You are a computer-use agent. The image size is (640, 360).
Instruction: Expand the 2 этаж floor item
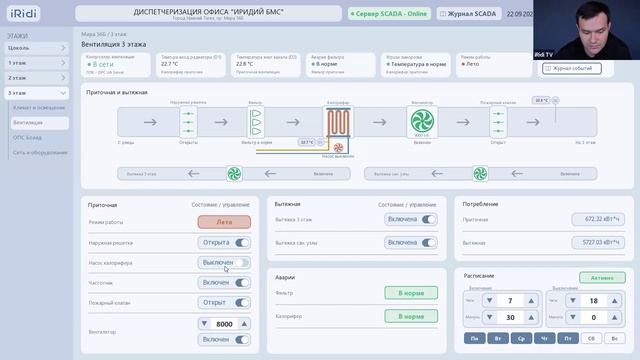36,78
